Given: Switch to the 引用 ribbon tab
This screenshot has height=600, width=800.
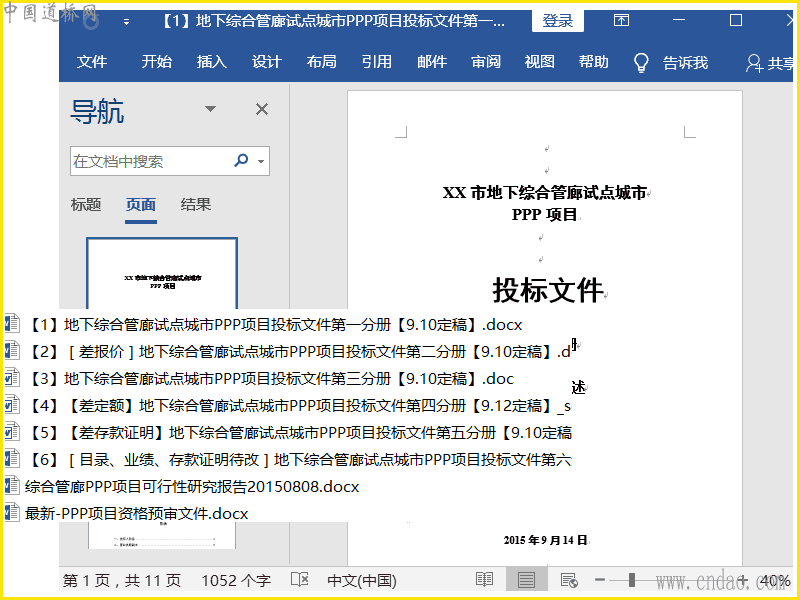Looking at the screenshot, I should pos(377,62).
